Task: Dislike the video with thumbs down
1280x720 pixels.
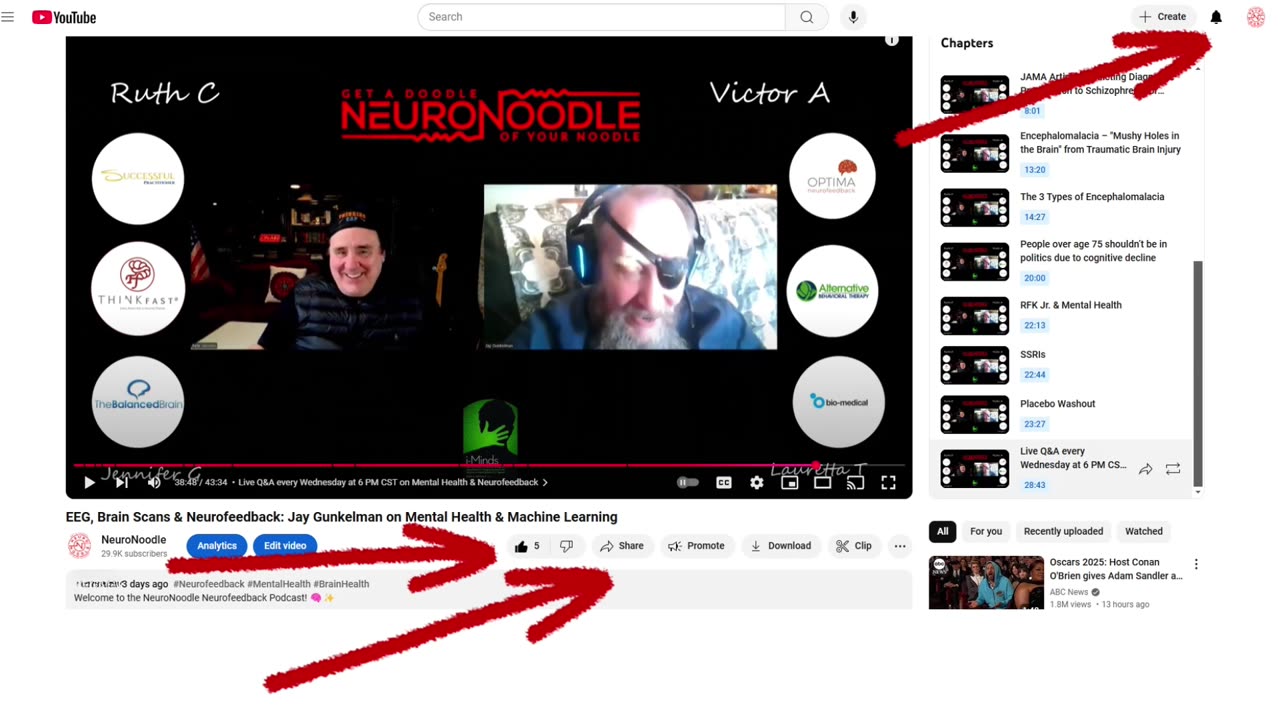Action: click(566, 546)
